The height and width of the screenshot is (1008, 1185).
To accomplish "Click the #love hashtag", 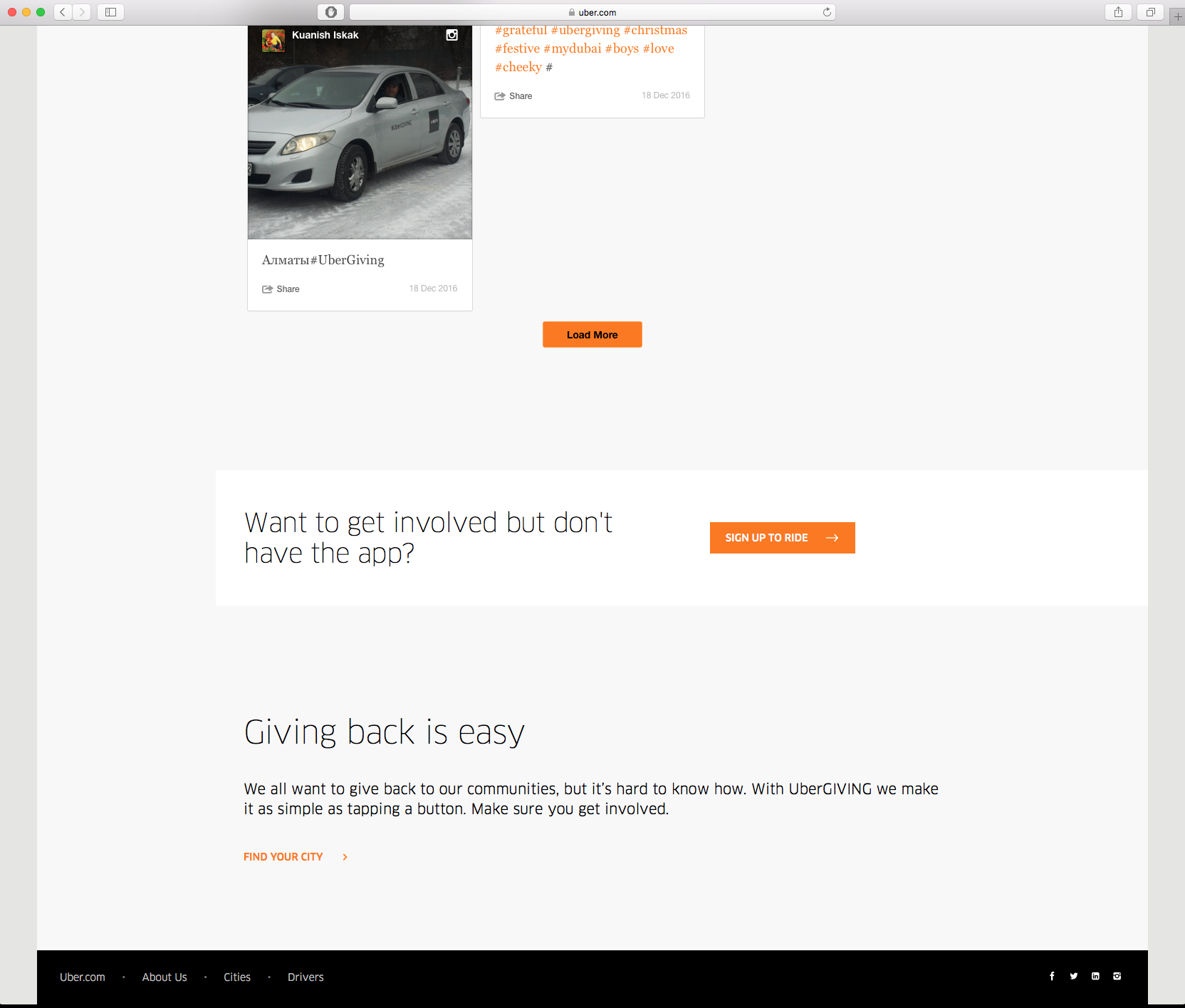I will 659,48.
